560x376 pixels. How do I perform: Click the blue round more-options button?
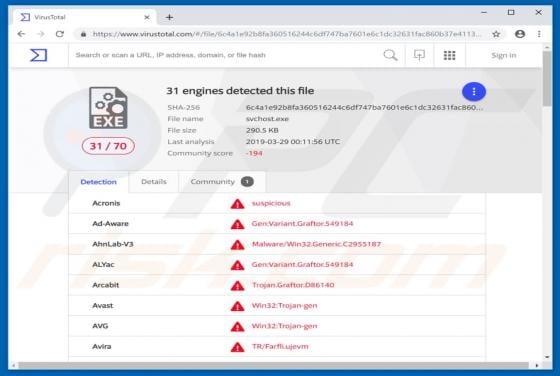tap(474, 92)
